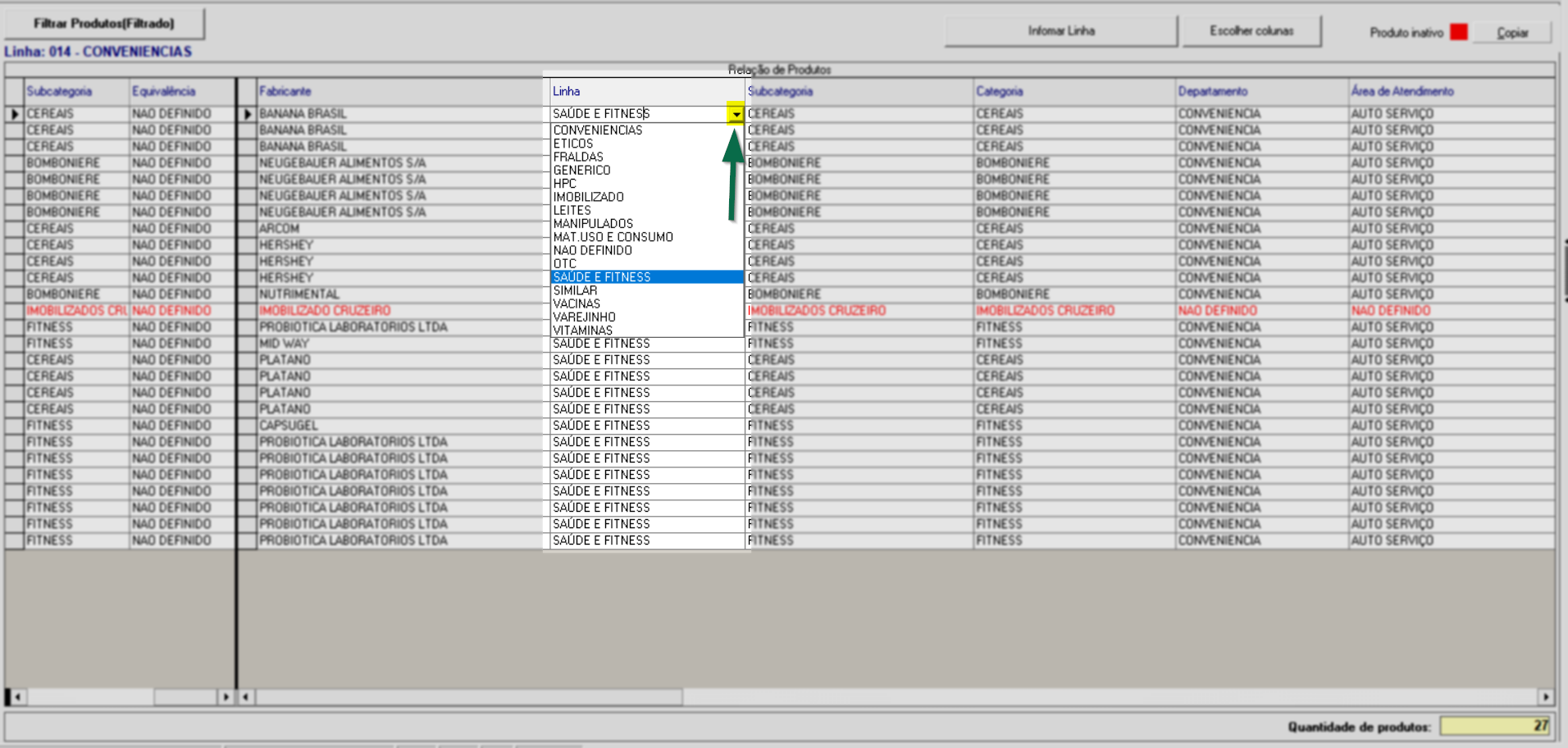Pick GENERICO option in Linha dropdown
Viewport: 1568px width, 748px height.
pyautogui.click(x=581, y=171)
